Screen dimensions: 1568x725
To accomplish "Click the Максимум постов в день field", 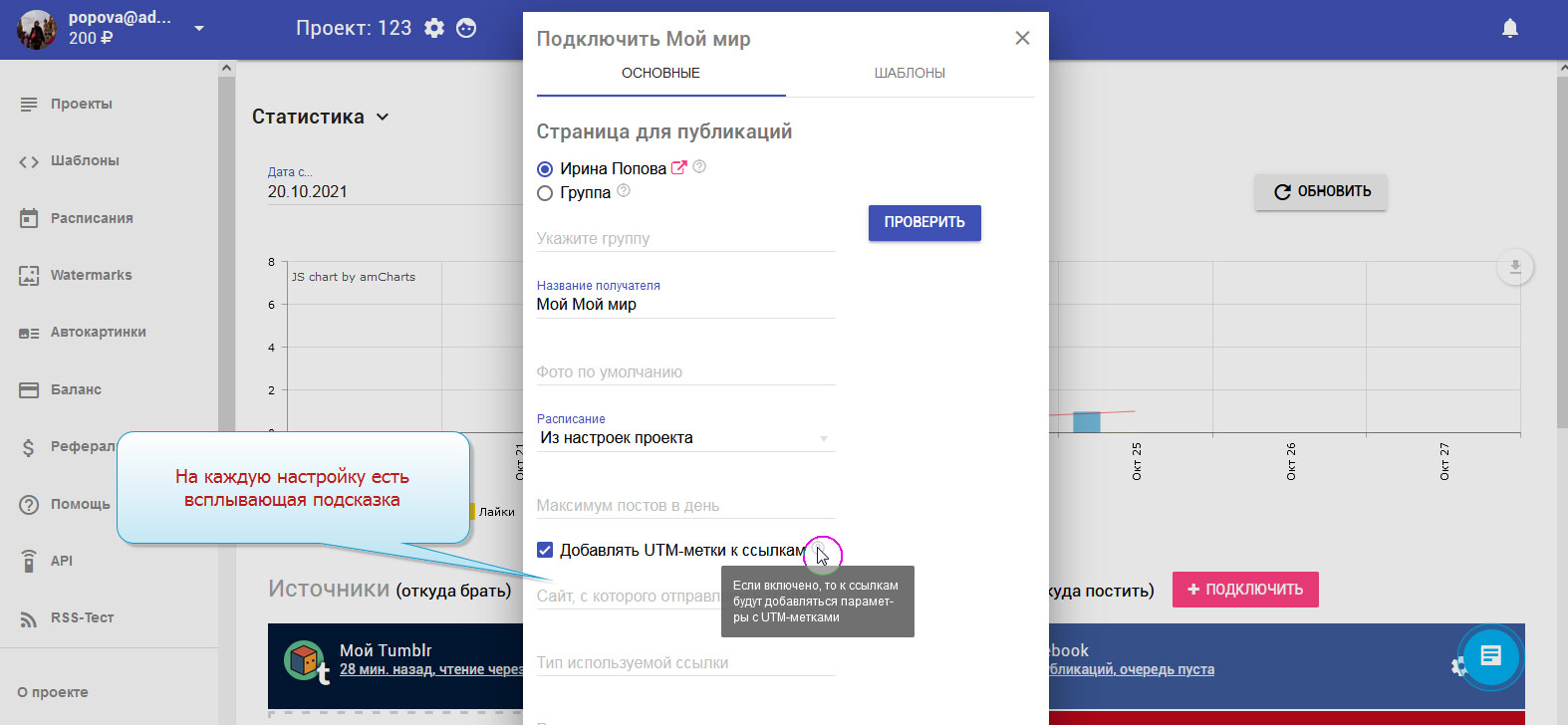I will click(x=685, y=506).
